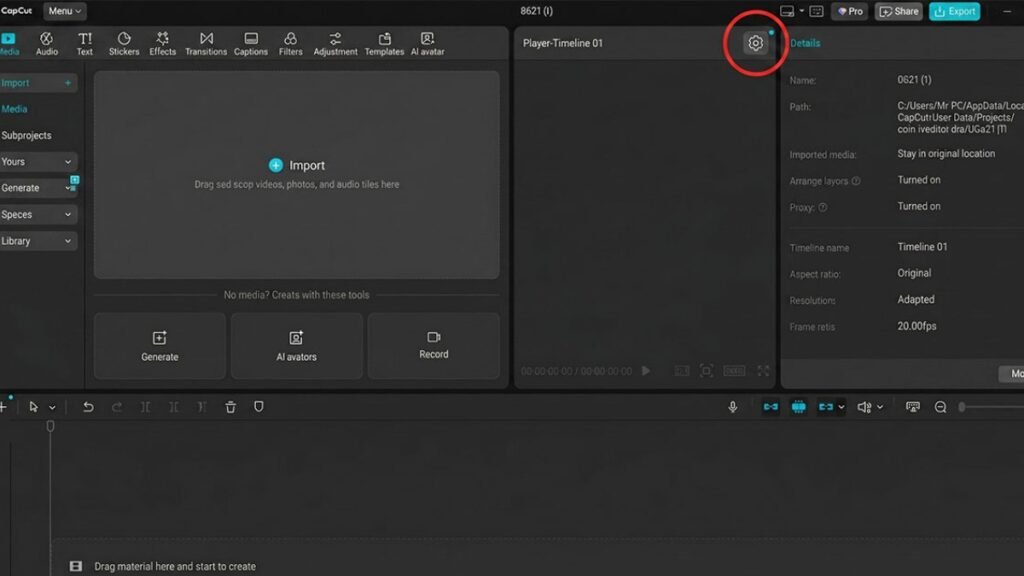Open the keyboard shortcuts icon
This screenshot has height=576, width=1024.
pos(816,11)
